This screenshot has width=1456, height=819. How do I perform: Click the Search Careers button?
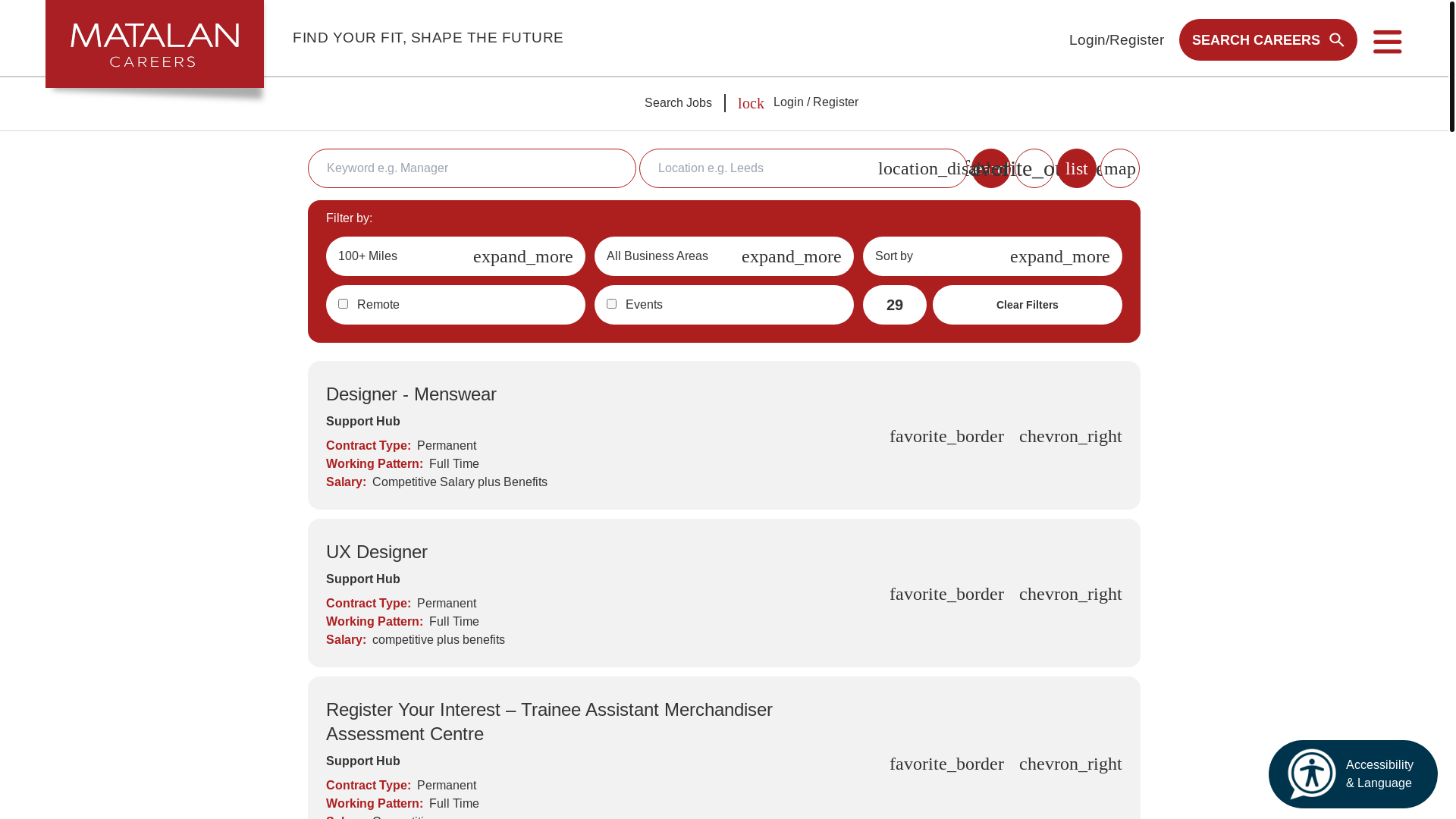click(x=1268, y=39)
